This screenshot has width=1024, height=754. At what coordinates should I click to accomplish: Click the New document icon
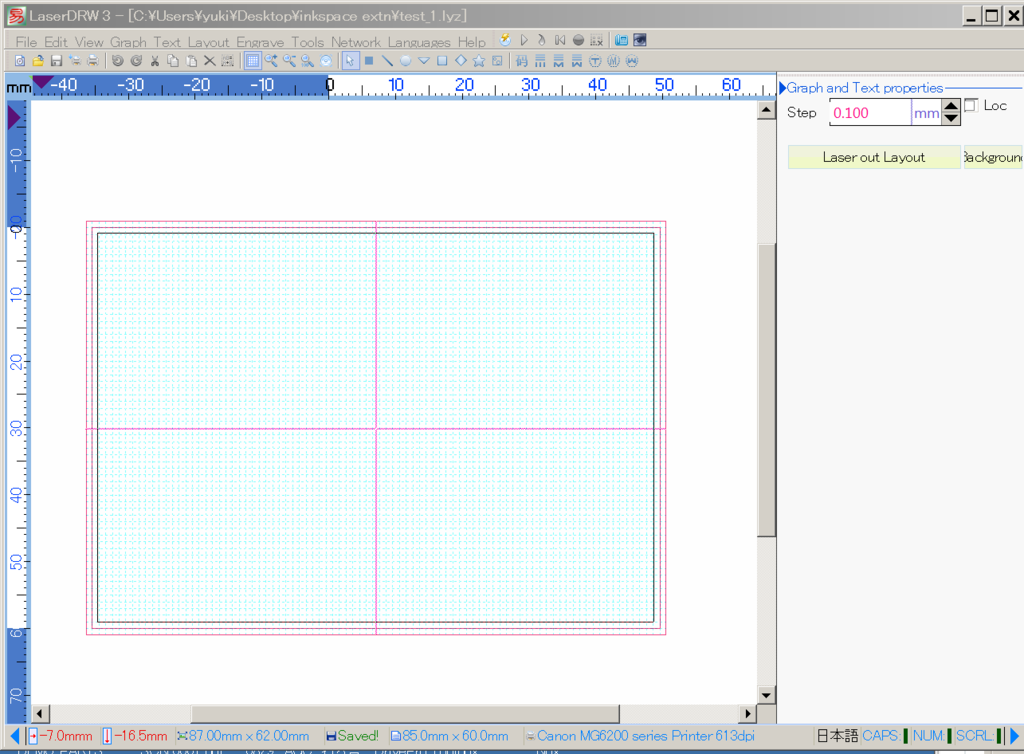tap(20, 61)
